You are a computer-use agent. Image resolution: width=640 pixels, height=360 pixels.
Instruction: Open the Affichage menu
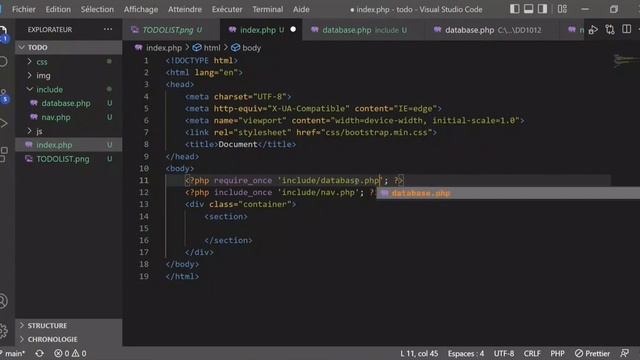141,9
